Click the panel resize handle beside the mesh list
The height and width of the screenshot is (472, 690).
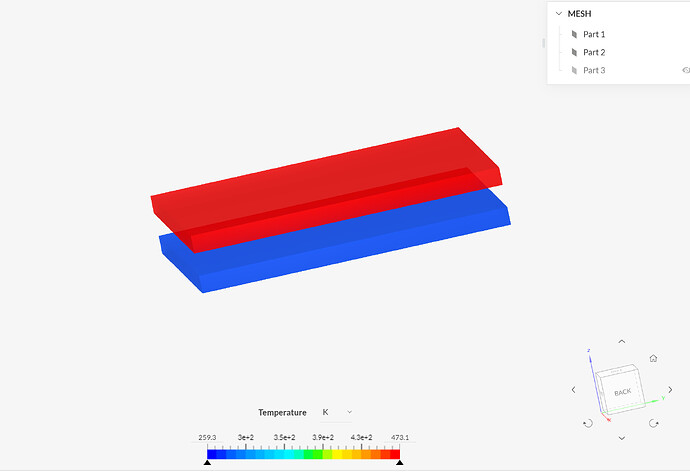(x=543, y=43)
